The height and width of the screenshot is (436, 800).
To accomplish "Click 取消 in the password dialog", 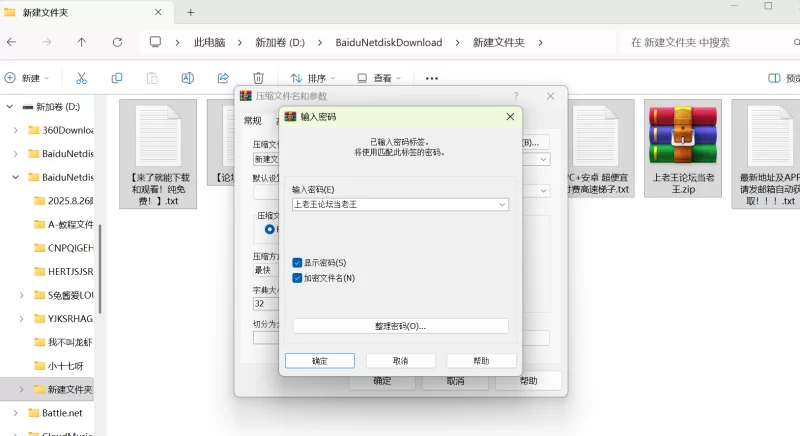I will 401,361.
